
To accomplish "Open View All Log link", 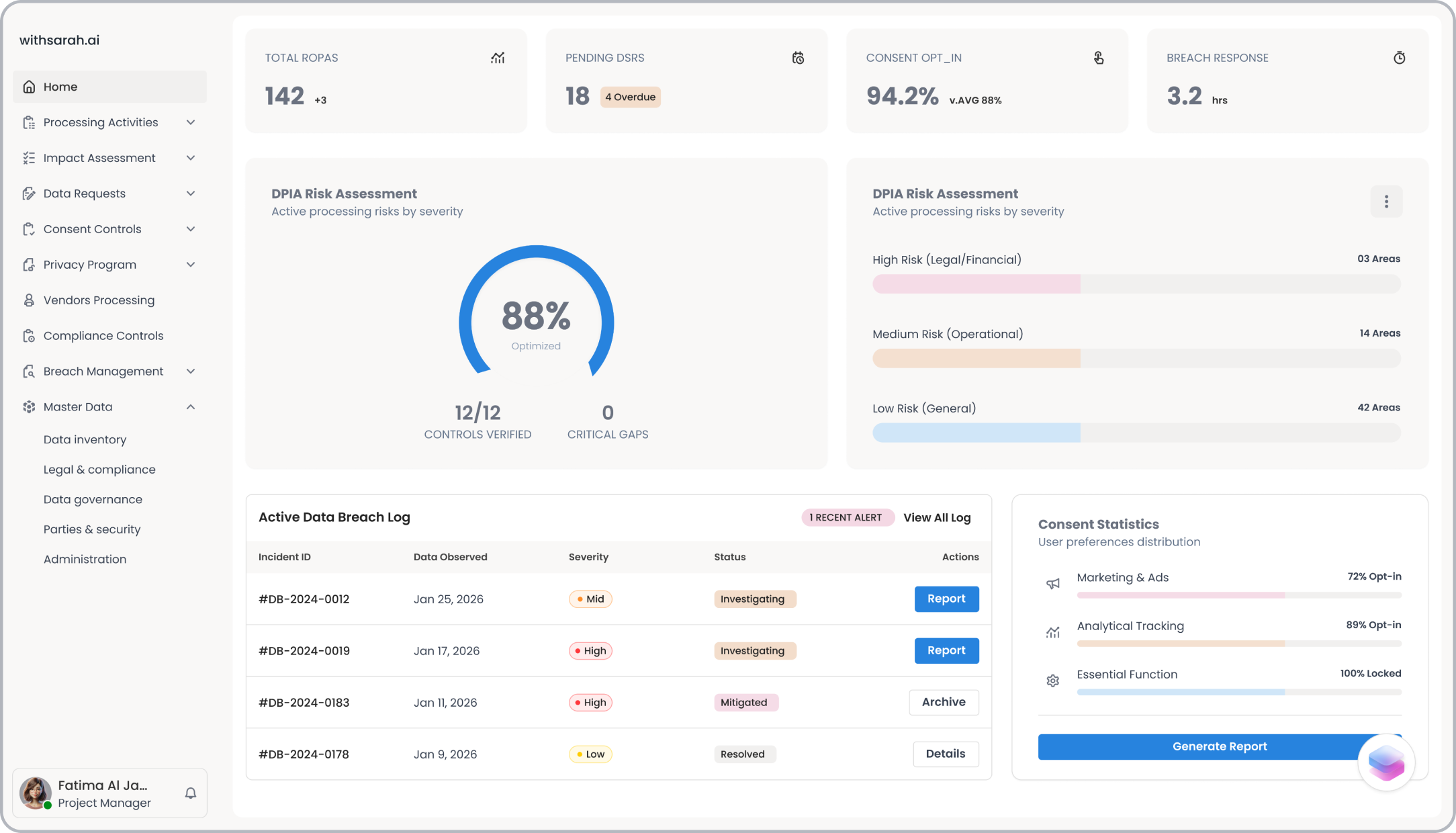I will point(937,517).
